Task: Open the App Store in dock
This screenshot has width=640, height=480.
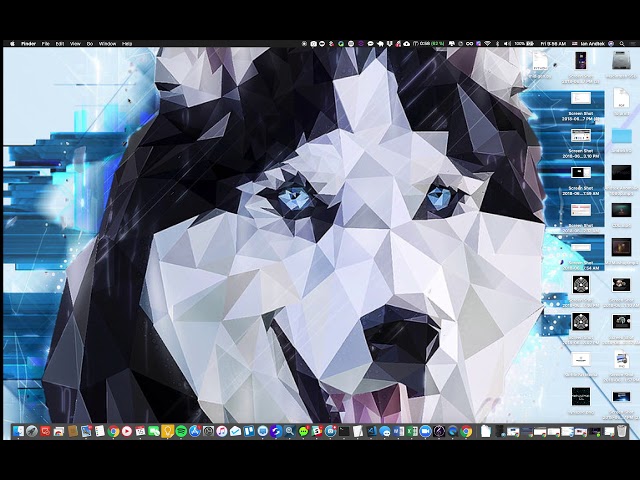Action: click(195, 431)
